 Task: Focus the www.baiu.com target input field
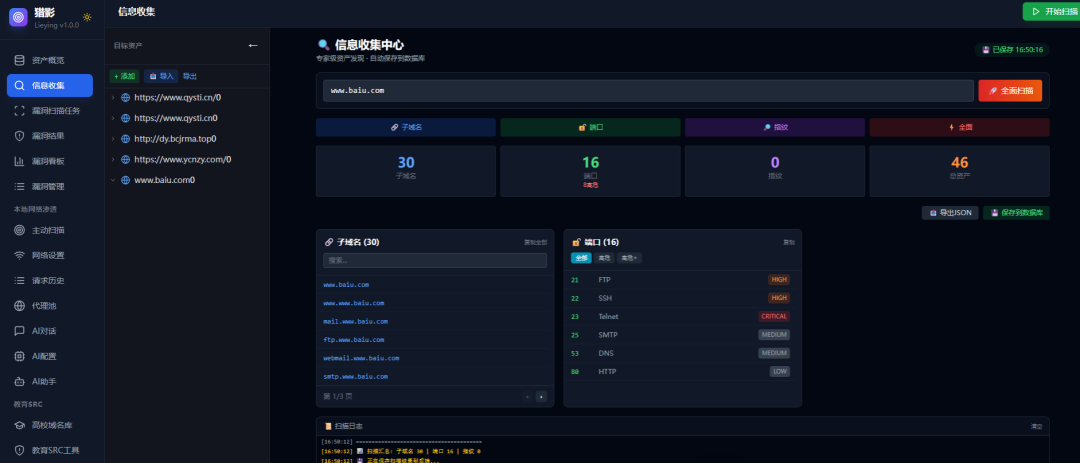pyautogui.click(x=648, y=91)
